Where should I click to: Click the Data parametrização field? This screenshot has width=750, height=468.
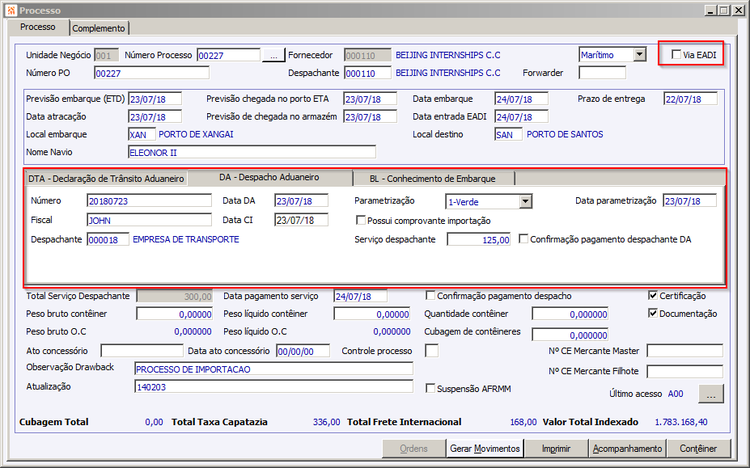coord(690,201)
